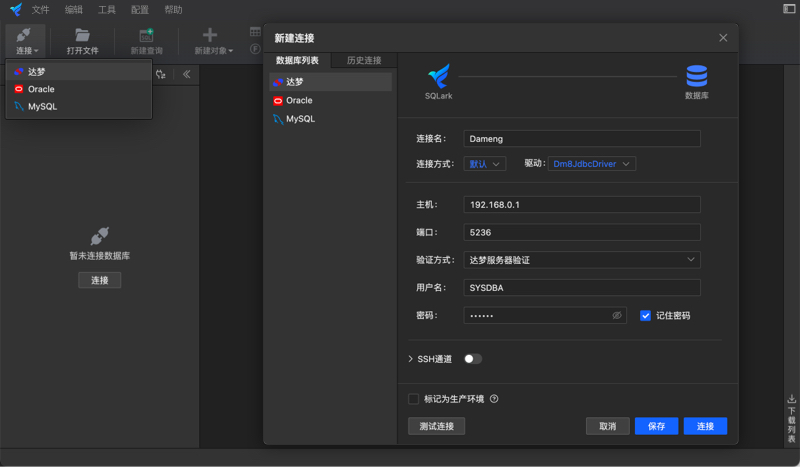Select Oracle in the database list
This screenshot has width=800, height=467.
[x=331, y=101]
